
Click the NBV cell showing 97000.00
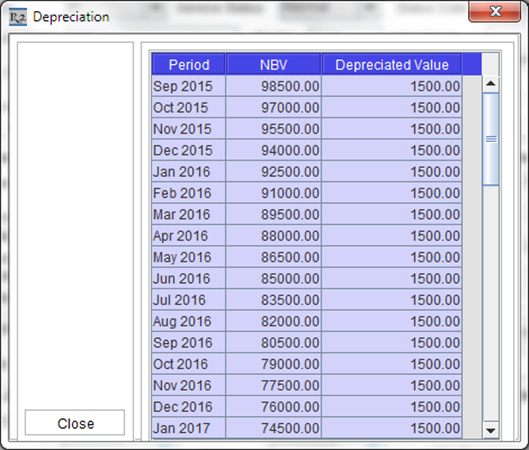pyautogui.click(x=274, y=108)
